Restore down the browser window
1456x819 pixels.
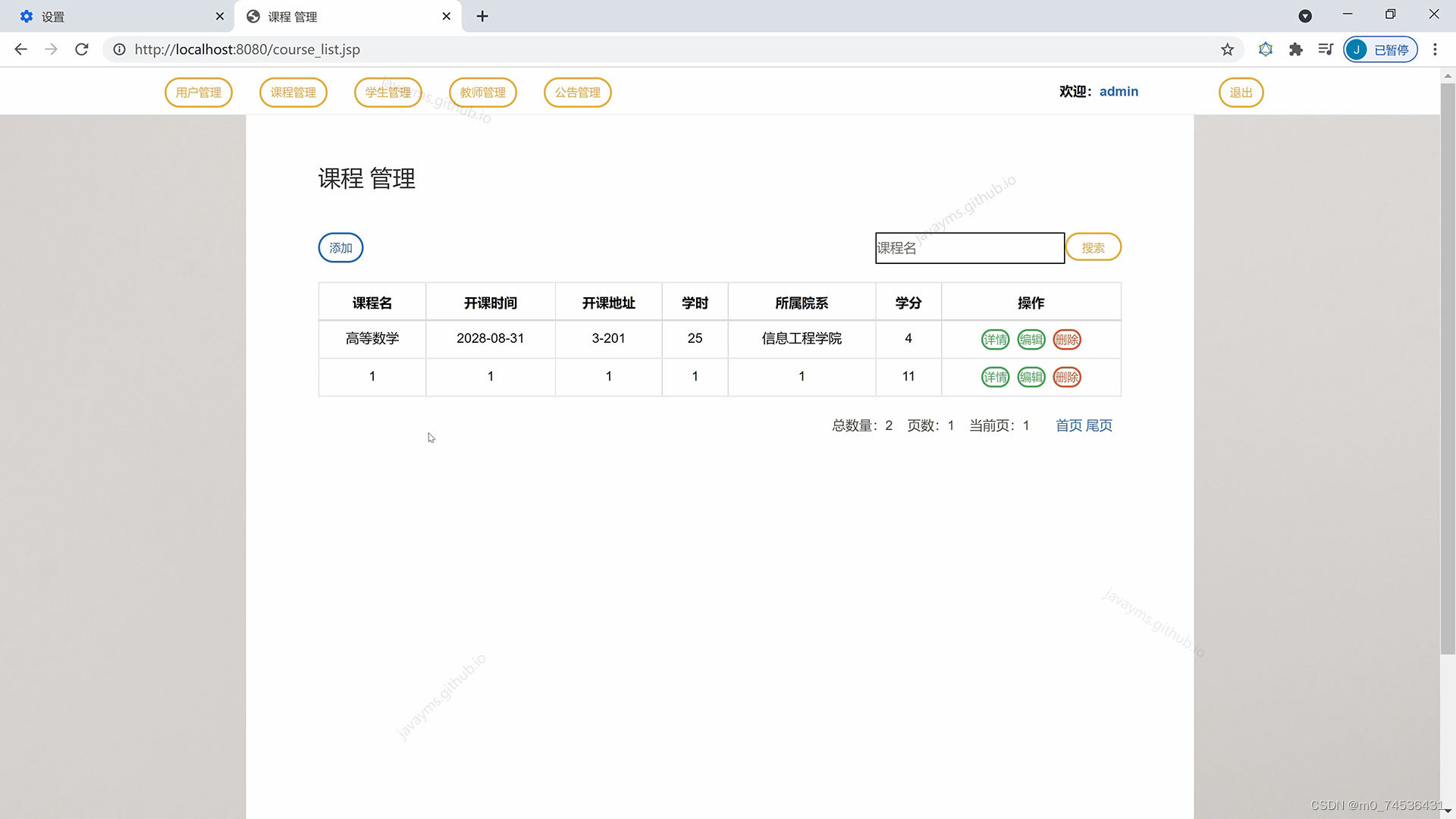[1390, 14]
